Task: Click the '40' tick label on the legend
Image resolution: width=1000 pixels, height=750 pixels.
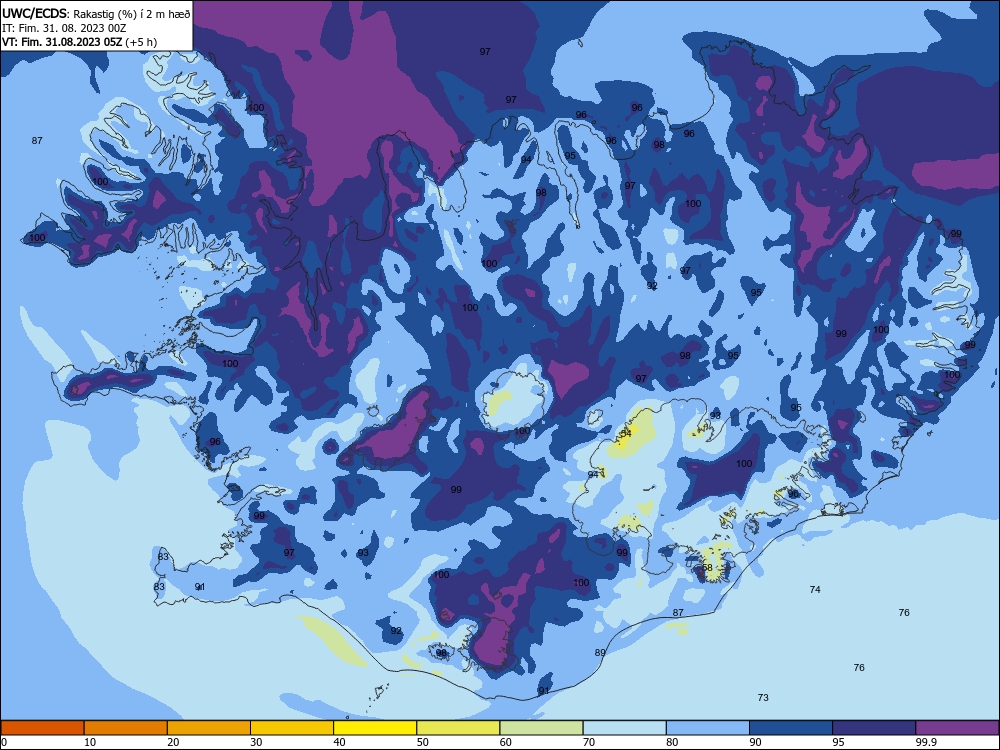Action: click(x=339, y=742)
